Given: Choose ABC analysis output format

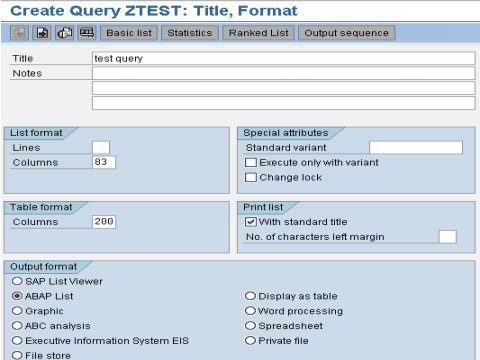Looking at the screenshot, I should pos(17,326).
